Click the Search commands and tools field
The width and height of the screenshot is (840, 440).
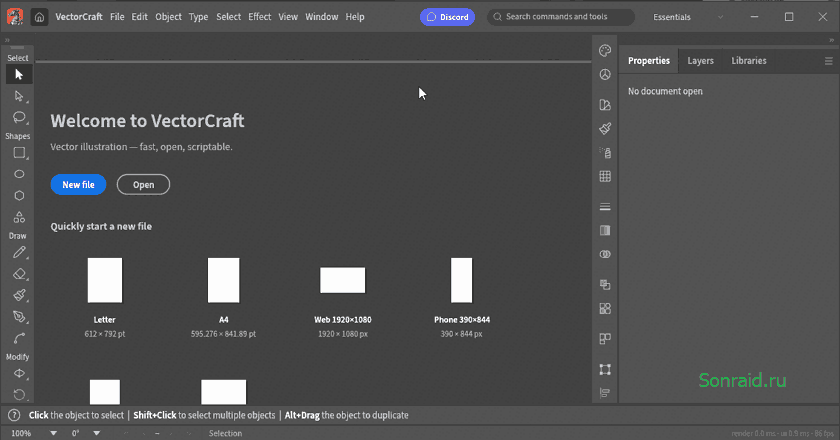560,17
